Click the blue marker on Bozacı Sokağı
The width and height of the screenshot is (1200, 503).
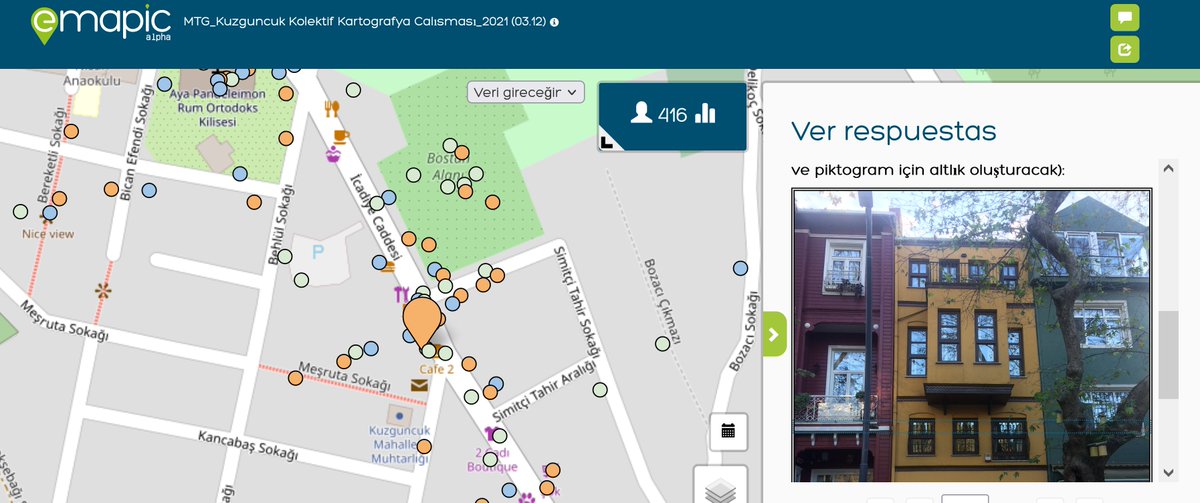tap(740, 268)
